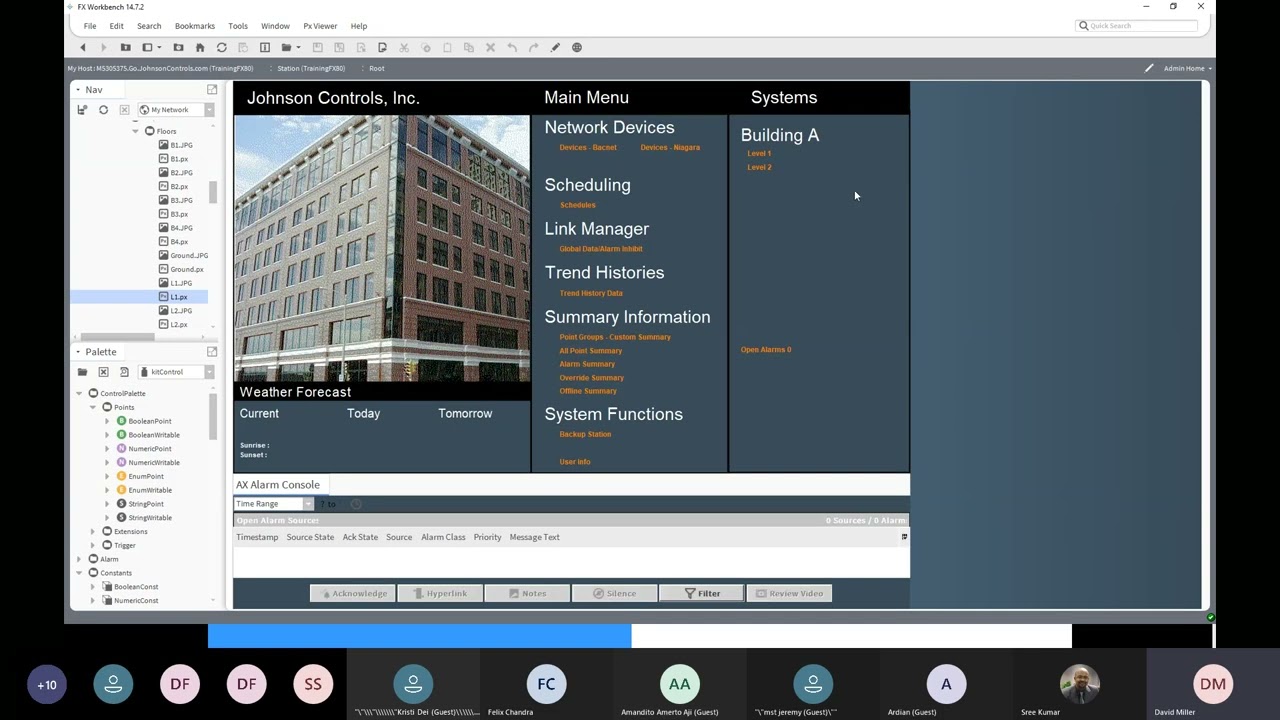1280x720 pixels.
Task: Open the Tools menu
Action: [238, 26]
